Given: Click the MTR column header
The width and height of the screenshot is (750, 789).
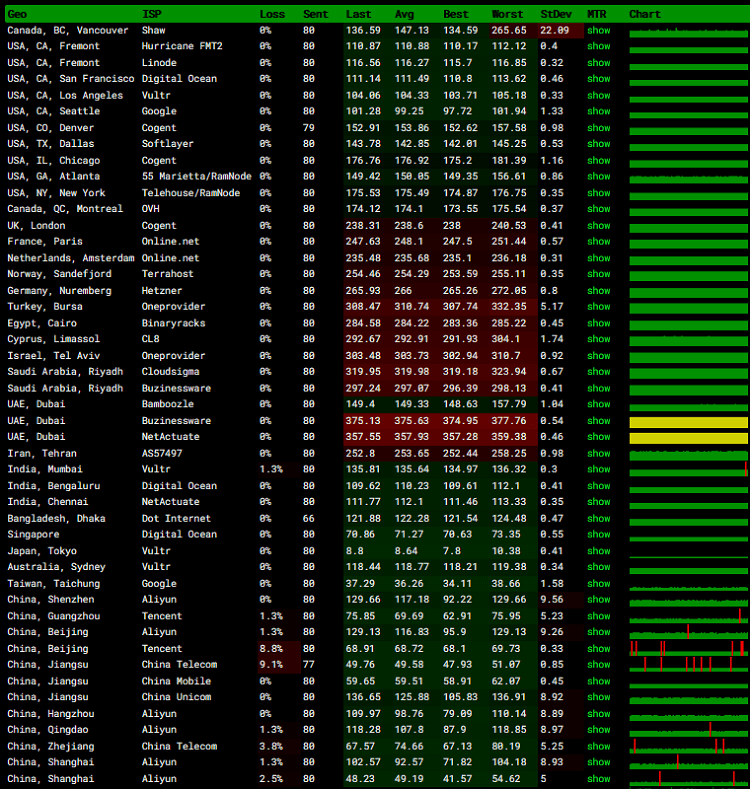Looking at the screenshot, I should [597, 14].
